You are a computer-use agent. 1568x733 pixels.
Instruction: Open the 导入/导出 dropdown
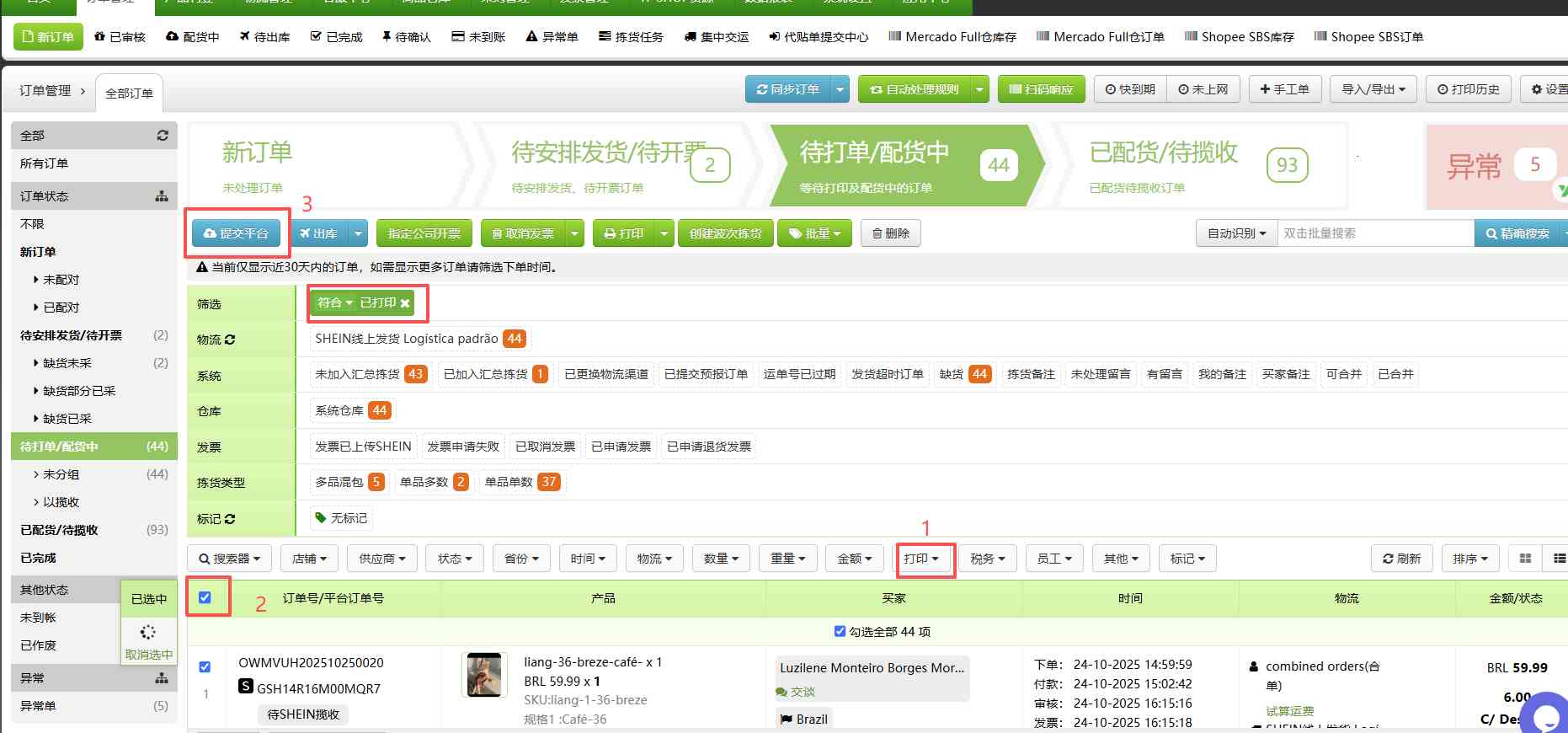1373,89
